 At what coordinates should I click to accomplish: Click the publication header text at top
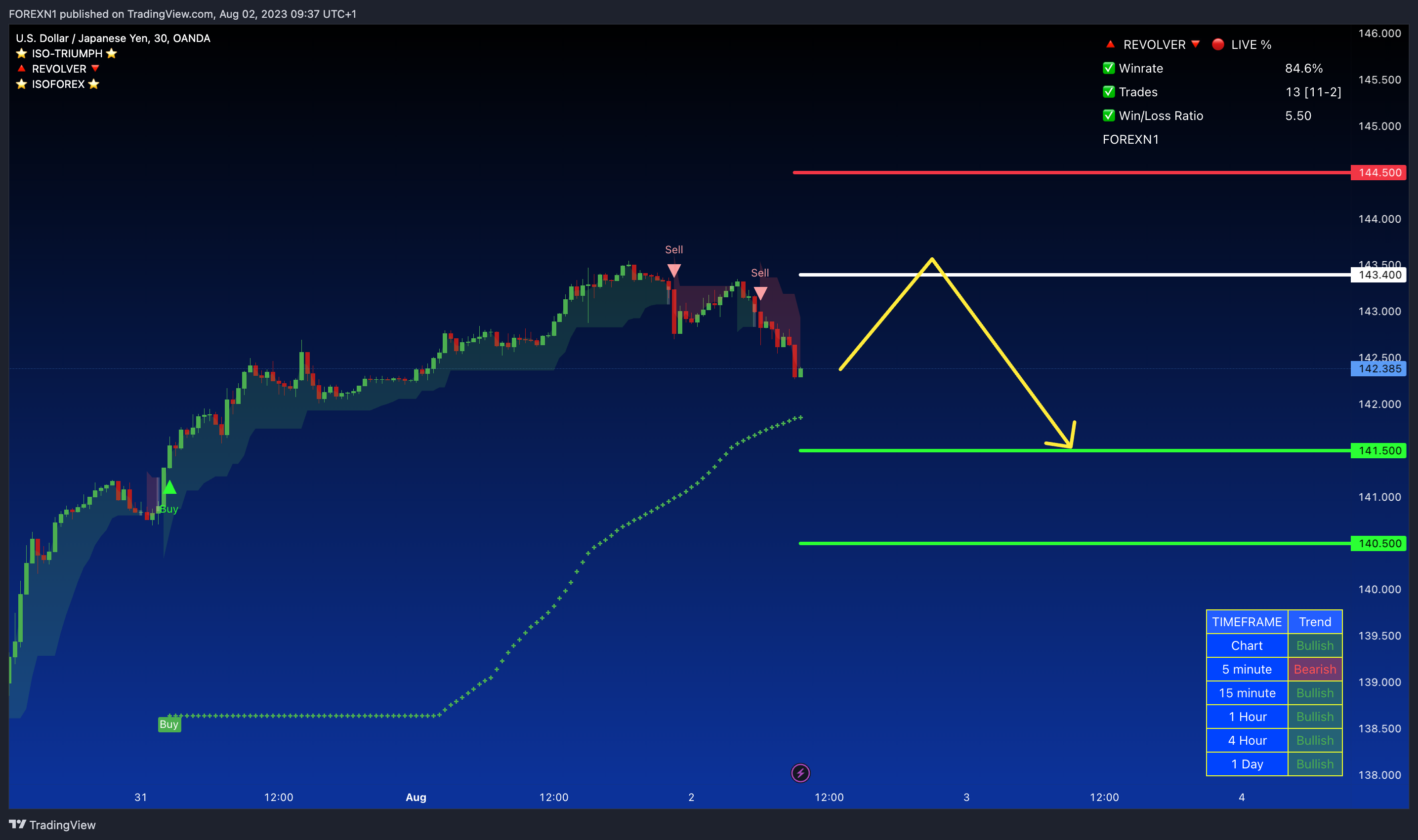(x=182, y=14)
